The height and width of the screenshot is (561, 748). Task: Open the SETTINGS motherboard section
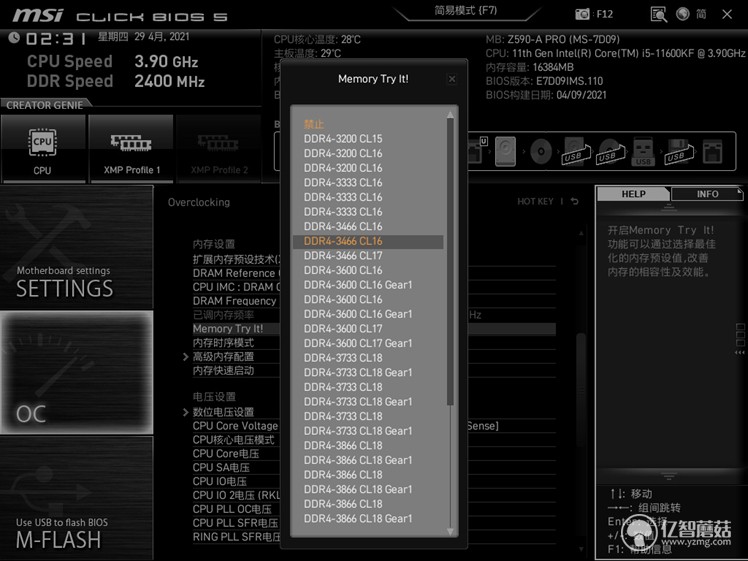[77, 248]
